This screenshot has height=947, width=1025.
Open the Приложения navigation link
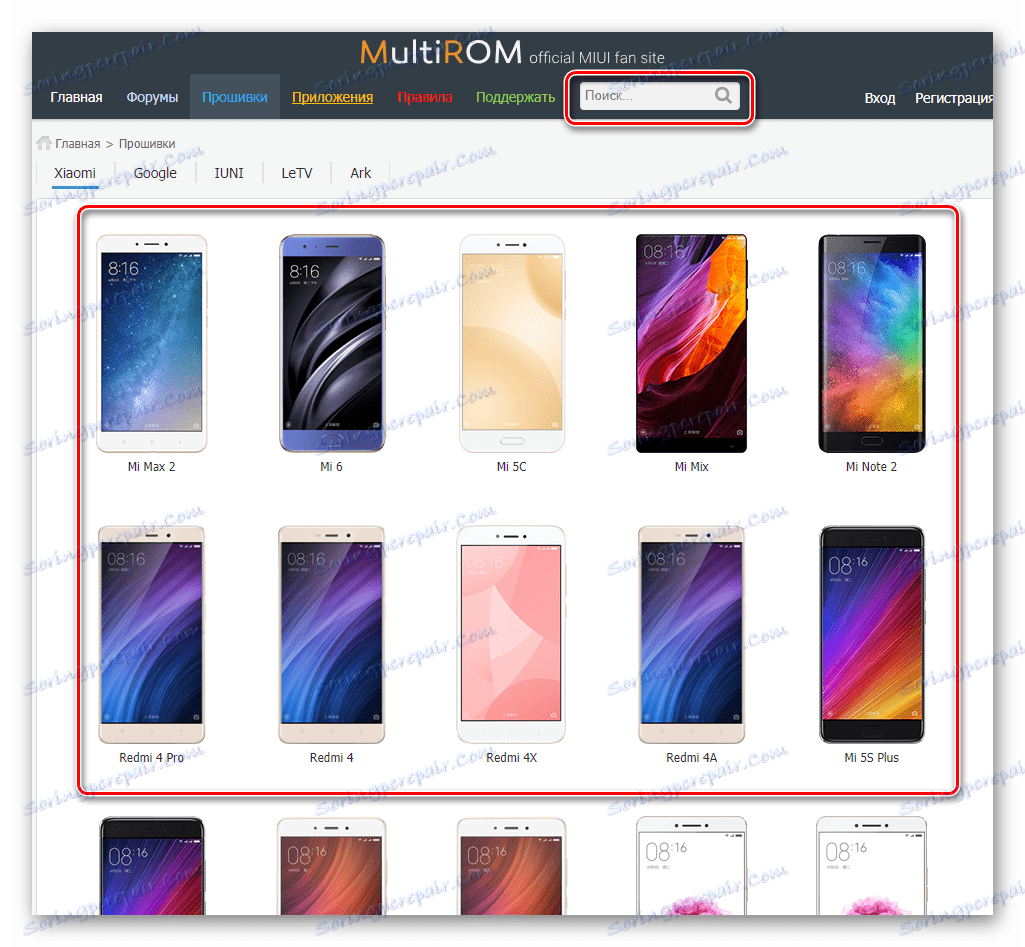click(332, 97)
